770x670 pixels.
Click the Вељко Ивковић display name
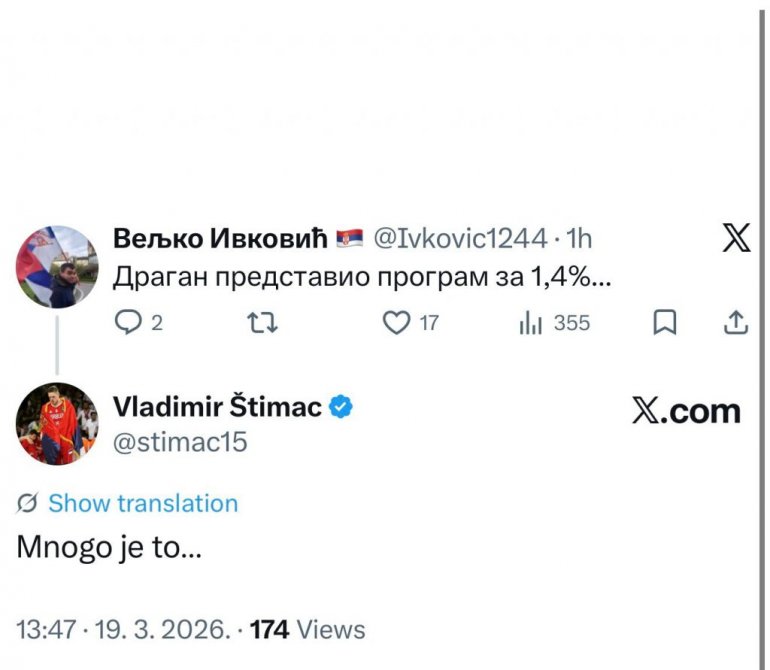(220, 239)
